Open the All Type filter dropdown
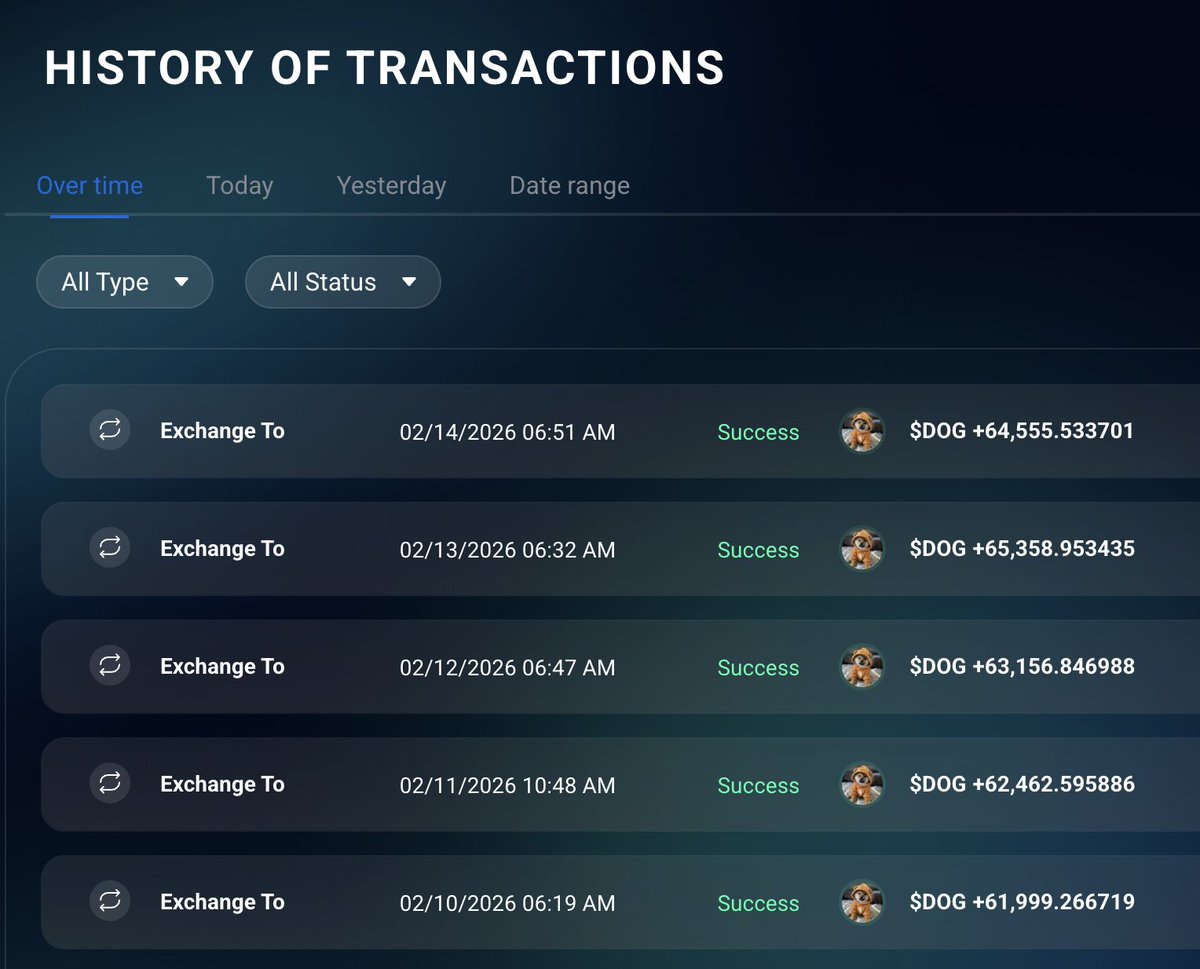Viewport: 1200px width, 969px height. 124,282
